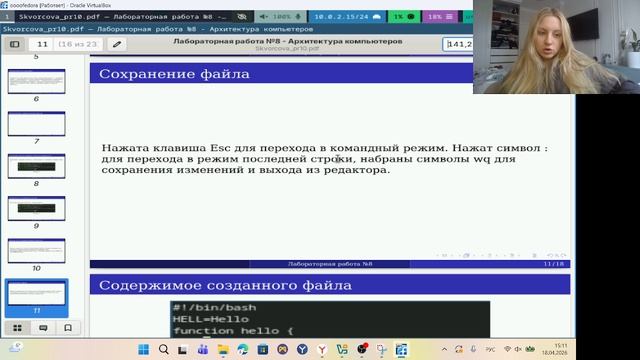Image resolution: width=640 pixels, height=360 pixels.
Task: Click slide heading 'Сохранение файла'
Action: coord(174,74)
